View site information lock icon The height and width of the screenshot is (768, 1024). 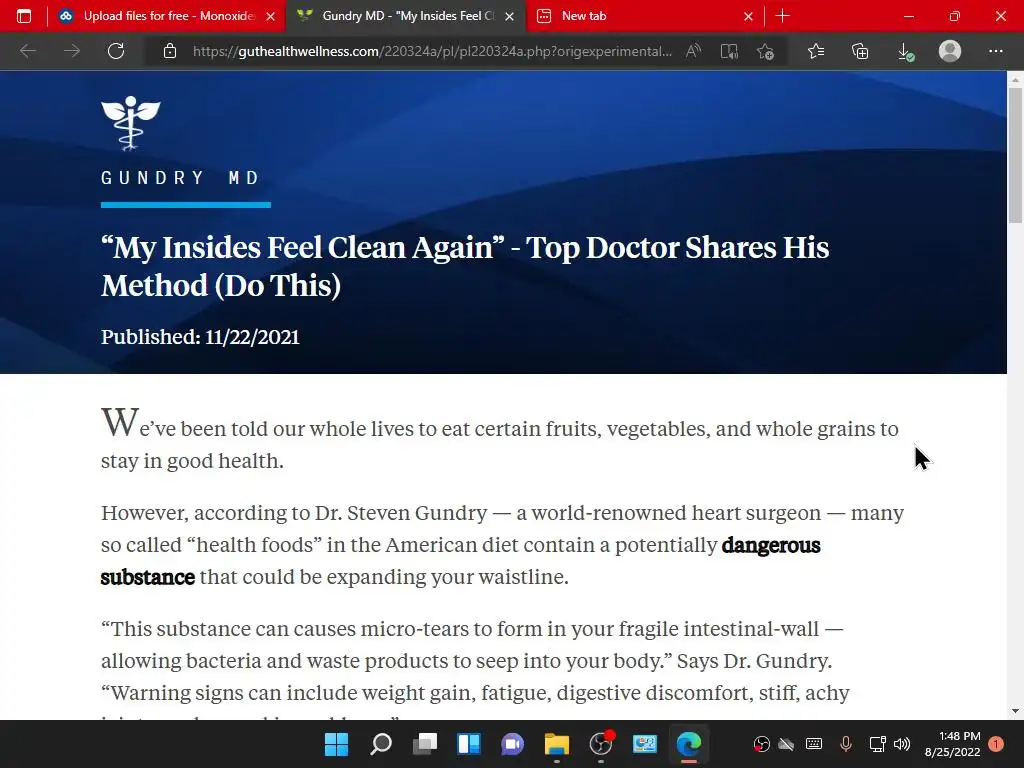click(170, 51)
